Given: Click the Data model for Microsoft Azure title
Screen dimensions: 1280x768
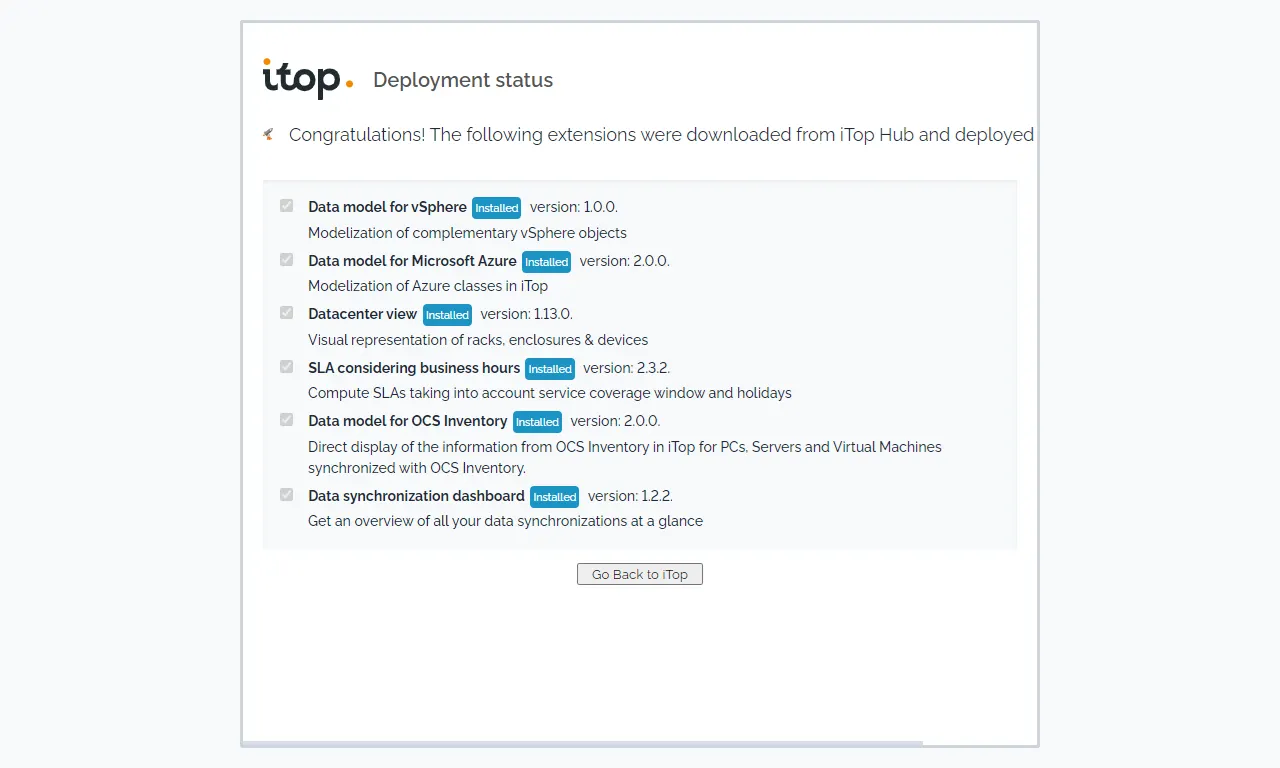Looking at the screenshot, I should (x=412, y=261).
